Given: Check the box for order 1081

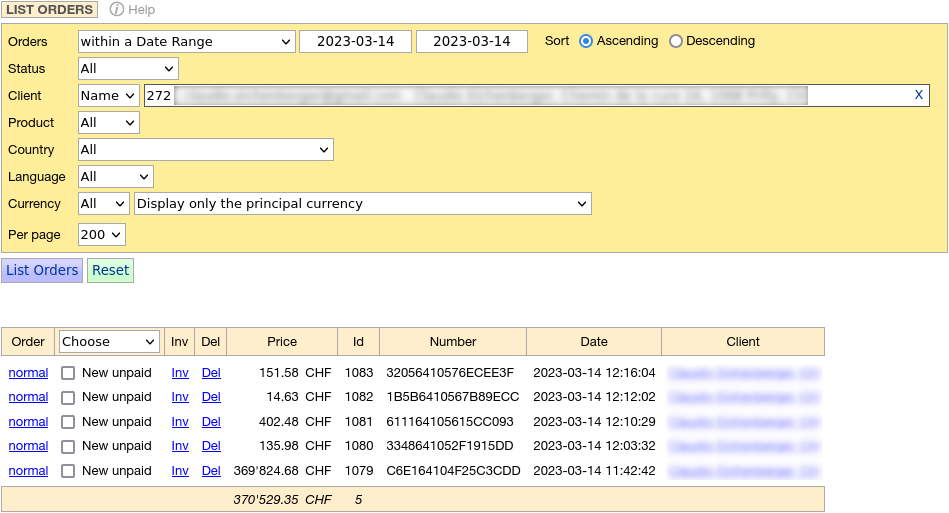Looking at the screenshot, I should click(68, 422).
